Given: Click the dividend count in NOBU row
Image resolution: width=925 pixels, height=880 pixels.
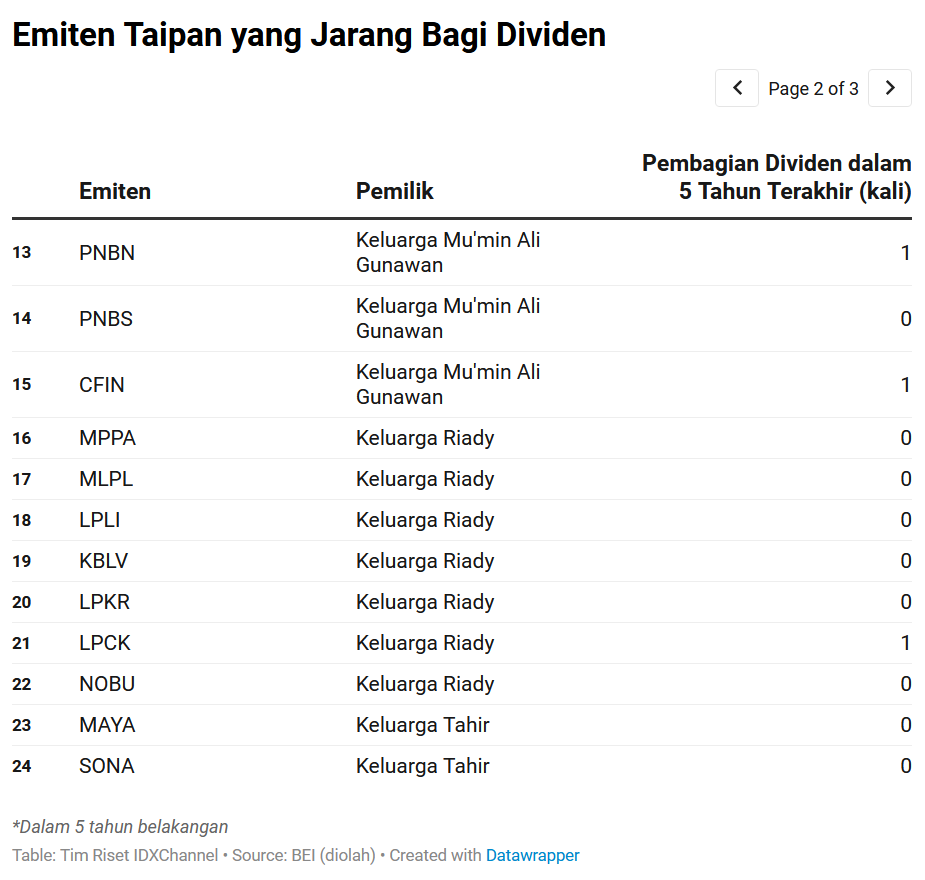Looking at the screenshot, I should click(906, 684).
